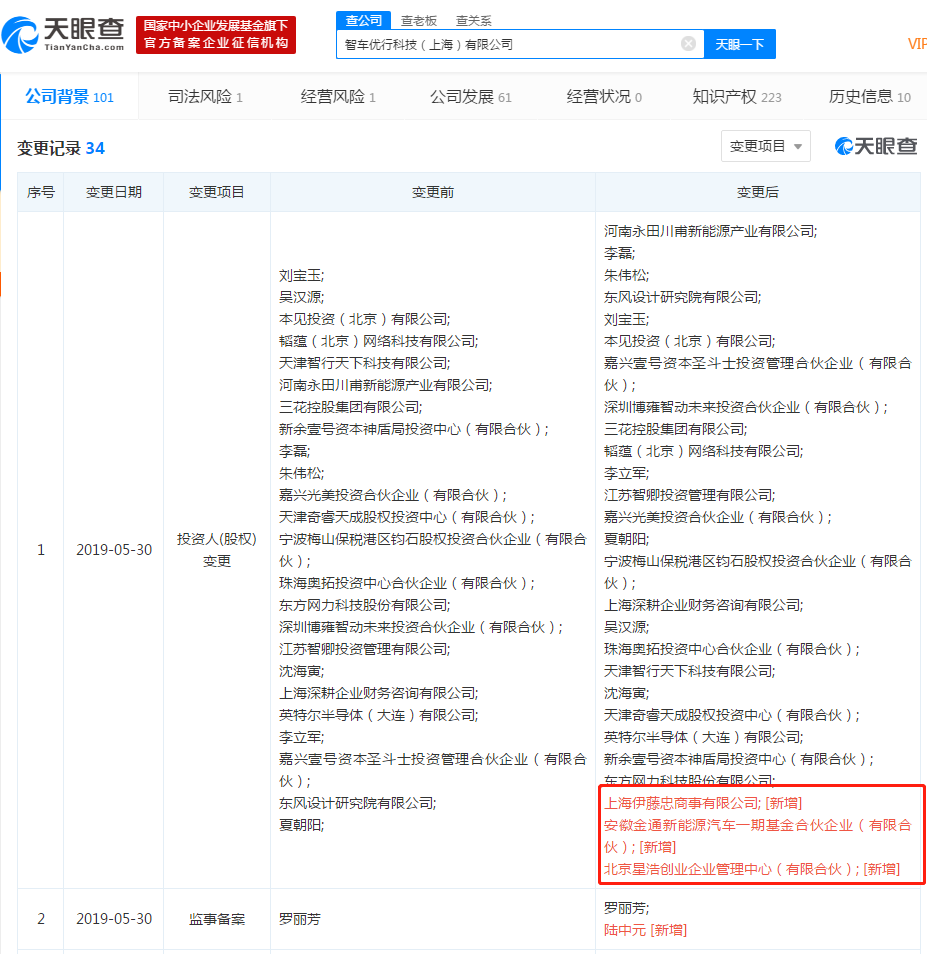
Task: Click 投资人(股权)变更 cell in row 1
Action: 217,550
